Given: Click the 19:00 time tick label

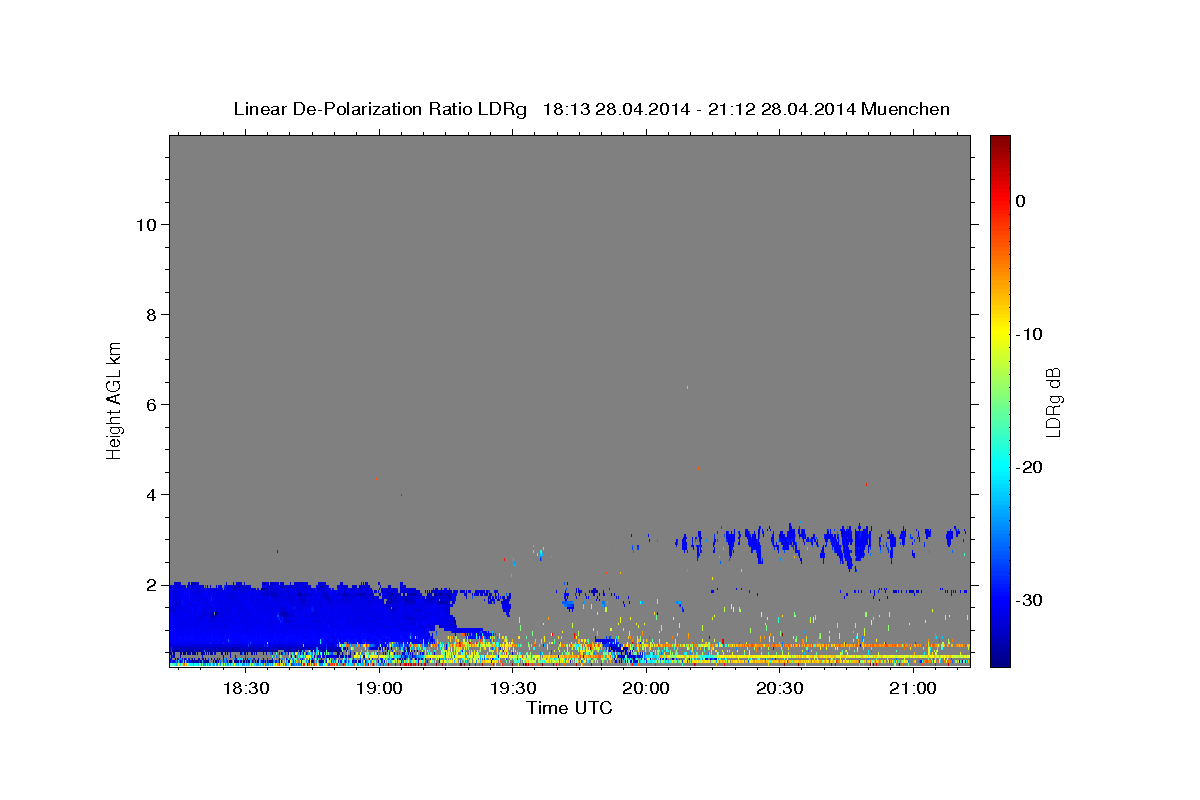Looking at the screenshot, I should [x=379, y=689].
